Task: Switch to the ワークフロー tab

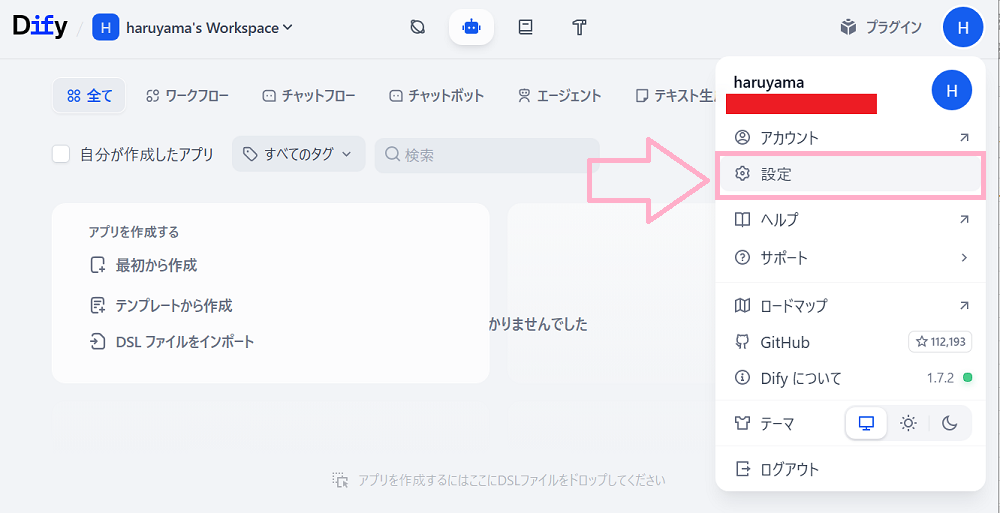Action: (x=187, y=96)
